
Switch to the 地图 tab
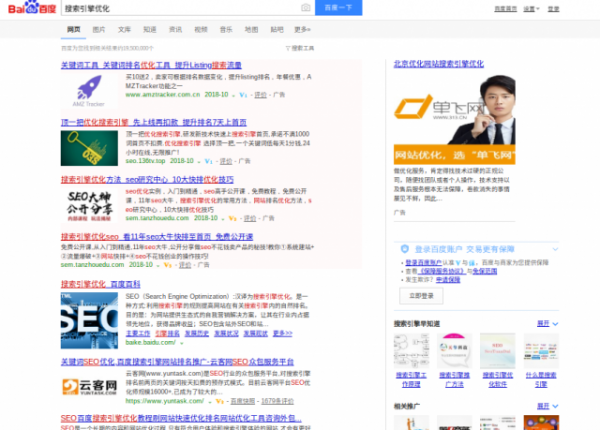point(251,29)
